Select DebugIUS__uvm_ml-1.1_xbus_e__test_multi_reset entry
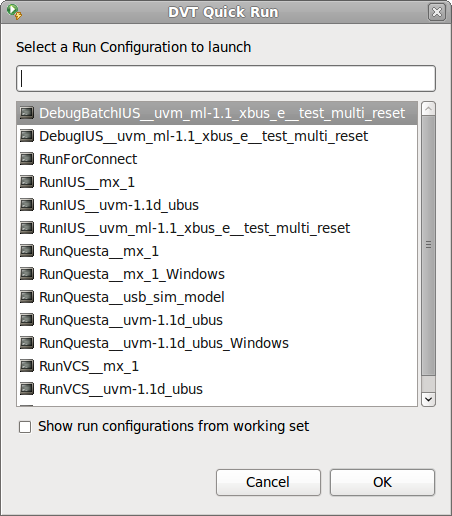The height and width of the screenshot is (516, 452). point(217,136)
